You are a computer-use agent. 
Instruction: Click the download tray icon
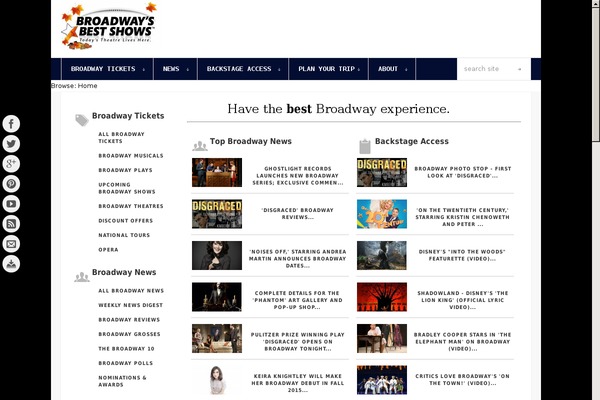(x=11, y=264)
